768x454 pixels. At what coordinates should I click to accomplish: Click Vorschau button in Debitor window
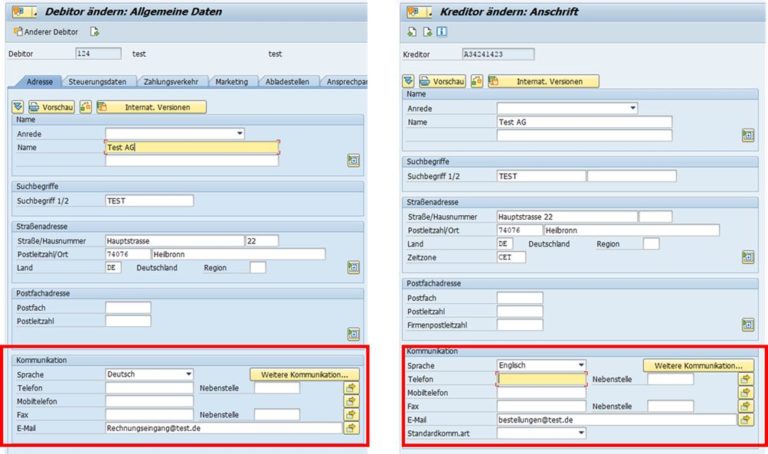point(51,107)
